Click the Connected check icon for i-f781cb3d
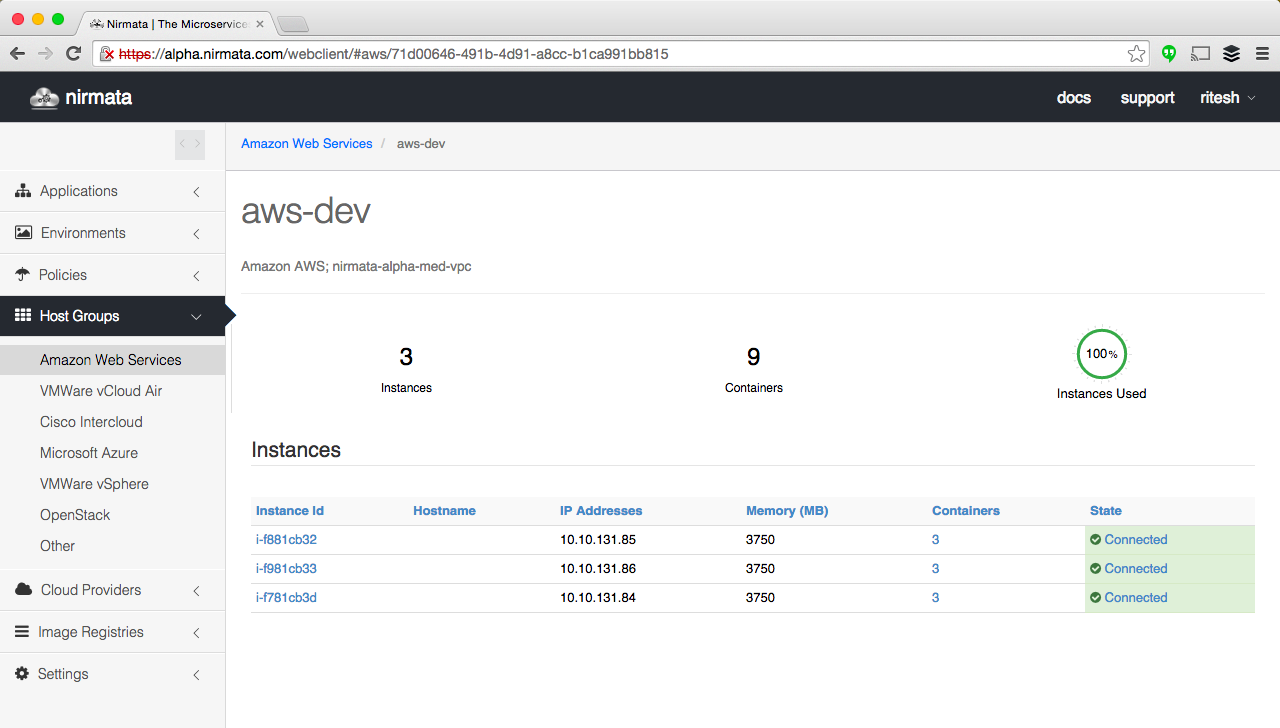The height and width of the screenshot is (728, 1280). 1095,598
